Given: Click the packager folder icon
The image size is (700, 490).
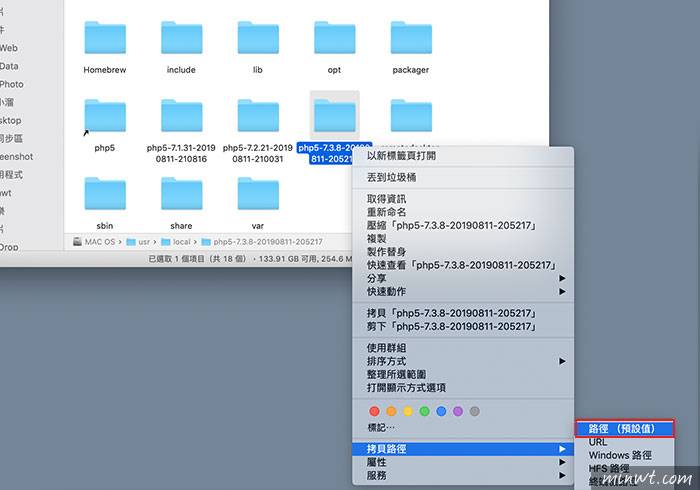Looking at the screenshot, I should point(410,38).
